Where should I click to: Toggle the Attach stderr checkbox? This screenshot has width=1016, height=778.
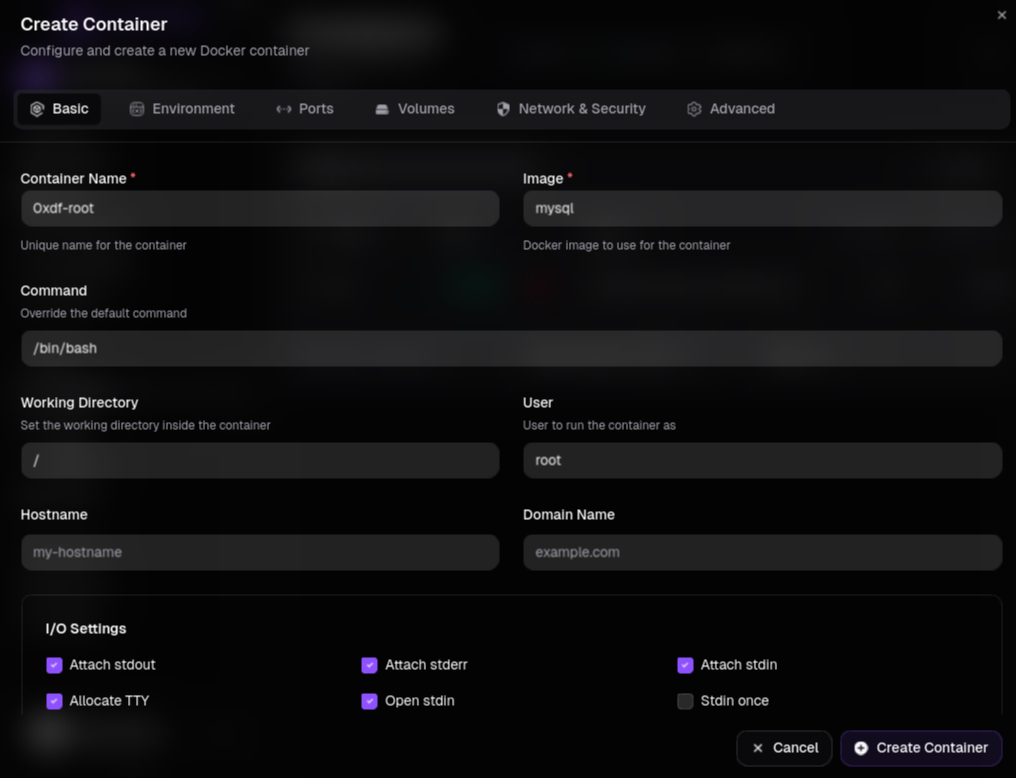(x=369, y=665)
